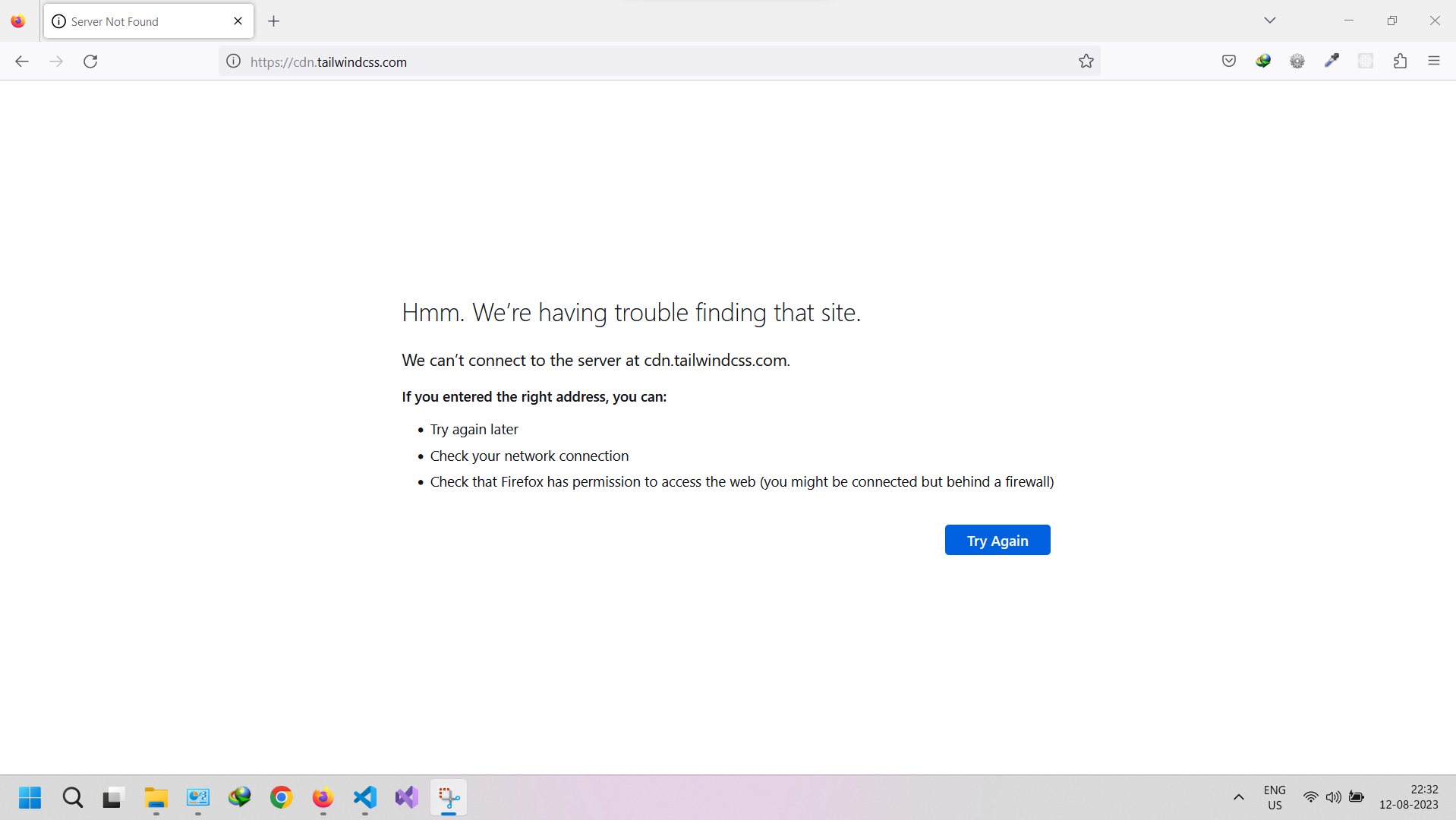Open the tab list dropdown chevron
Image resolution: width=1456 pixels, height=820 pixels.
pyautogui.click(x=1269, y=20)
